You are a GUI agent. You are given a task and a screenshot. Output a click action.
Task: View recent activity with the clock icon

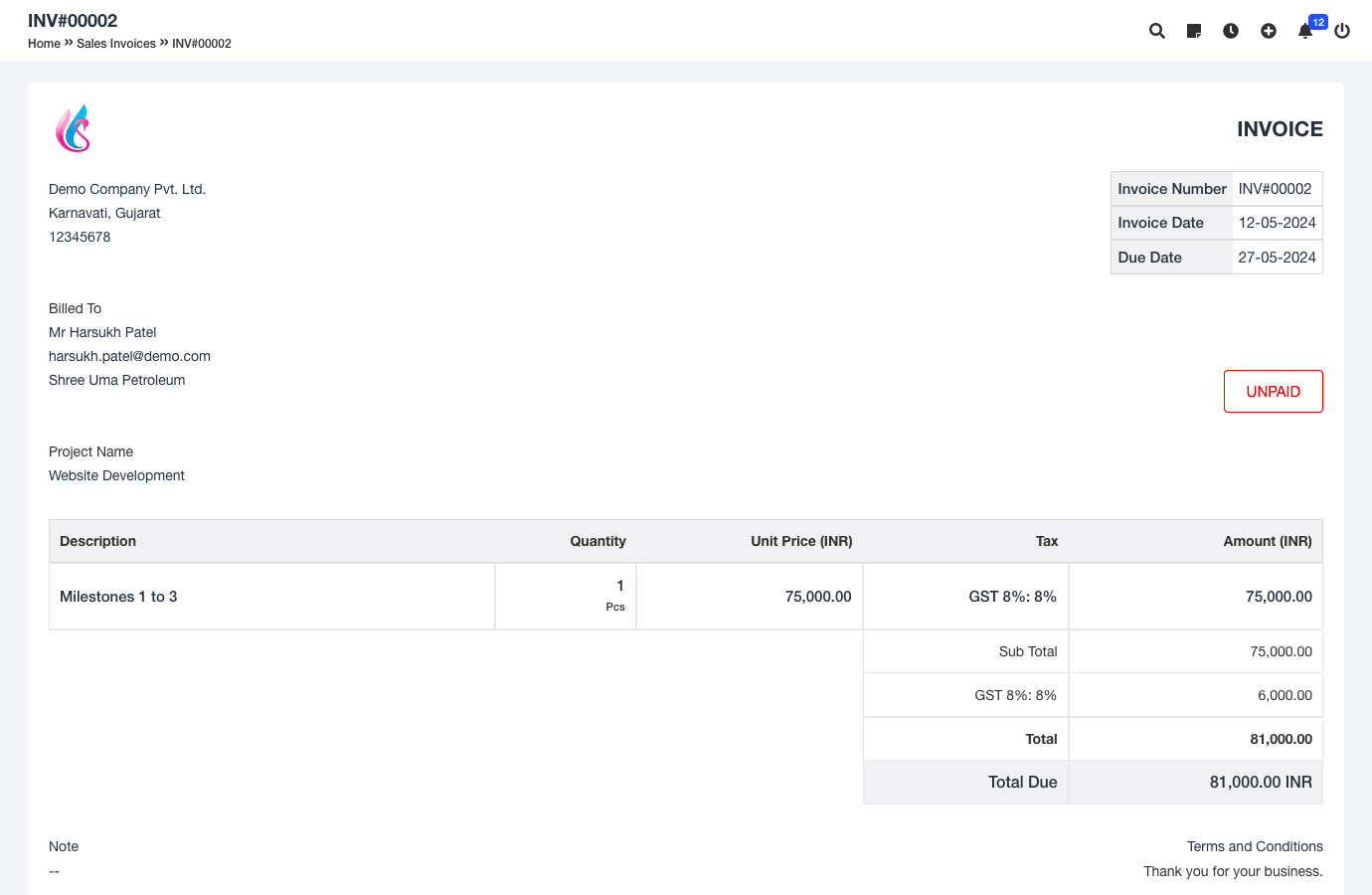(1231, 31)
